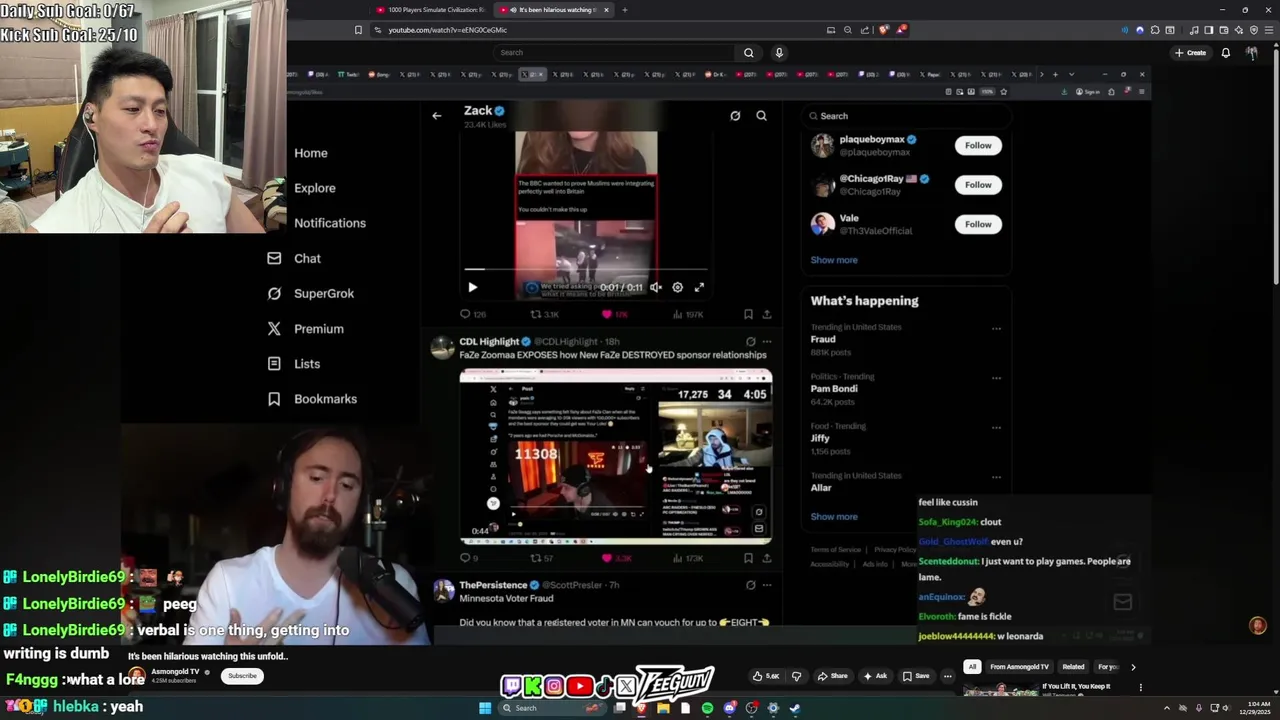
Task: Open Lists in the X sidebar
Action: 295,363
